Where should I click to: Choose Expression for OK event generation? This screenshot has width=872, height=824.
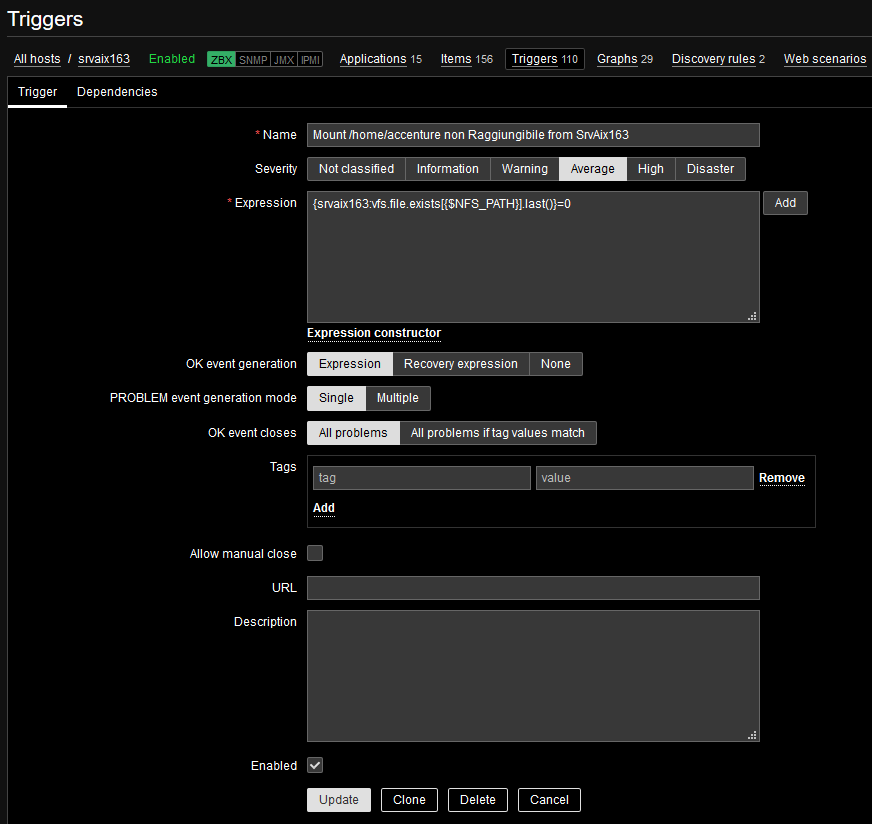pos(350,364)
